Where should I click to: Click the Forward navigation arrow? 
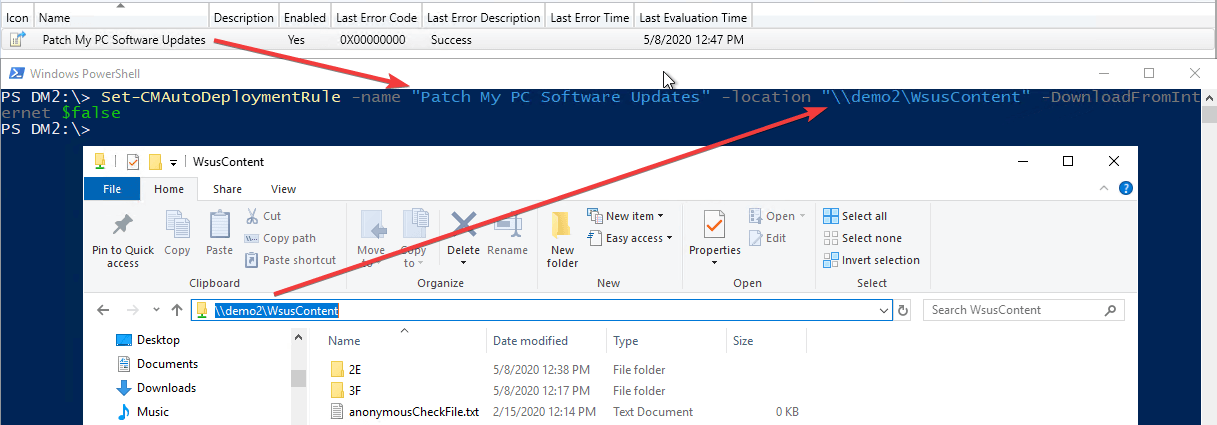tap(131, 310)
